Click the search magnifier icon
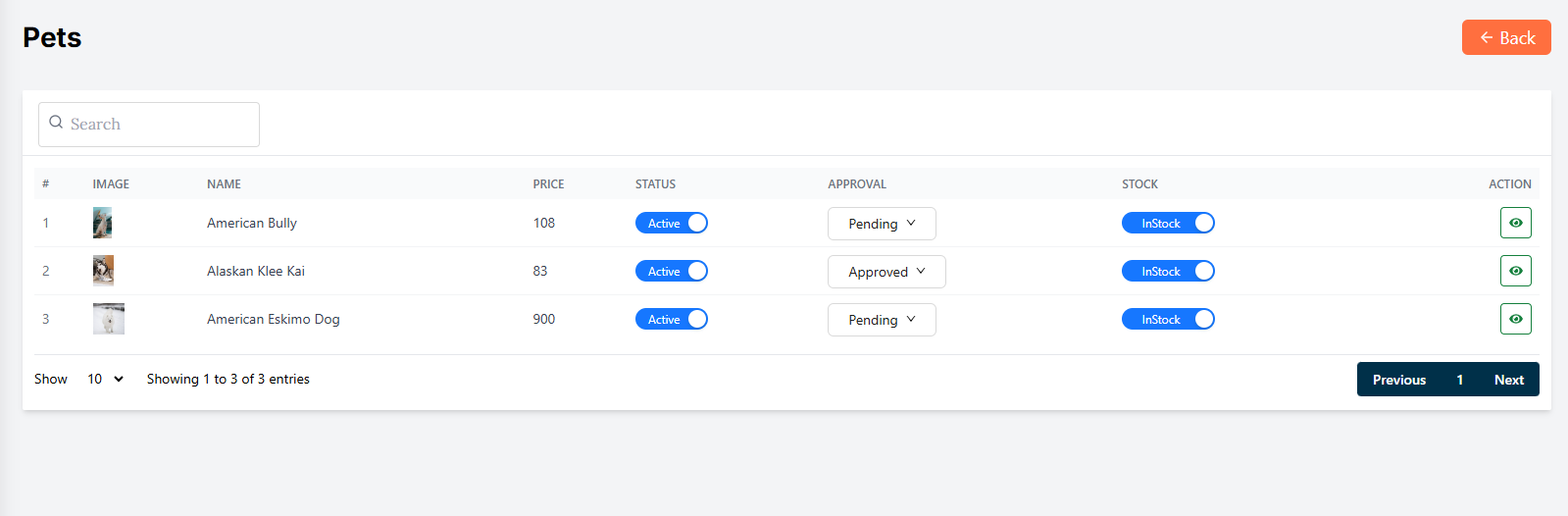 coord(56,123)
